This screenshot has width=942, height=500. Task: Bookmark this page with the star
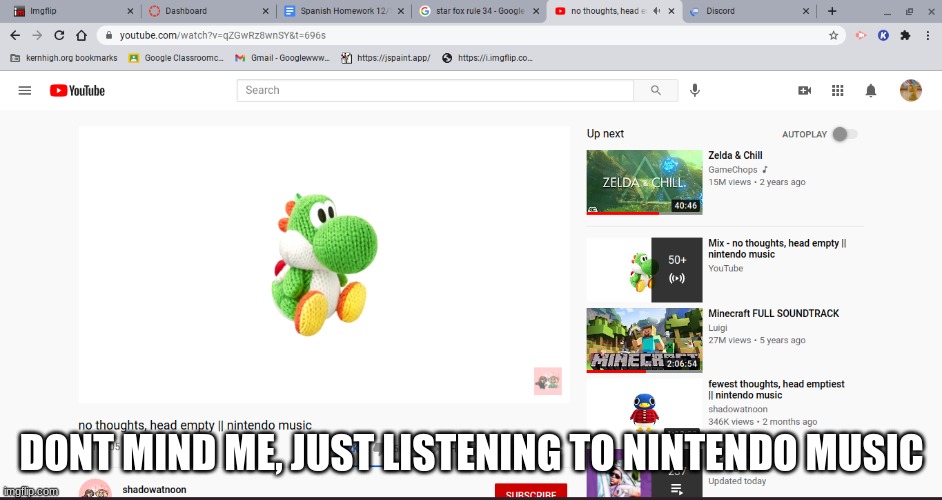point(833,35)
